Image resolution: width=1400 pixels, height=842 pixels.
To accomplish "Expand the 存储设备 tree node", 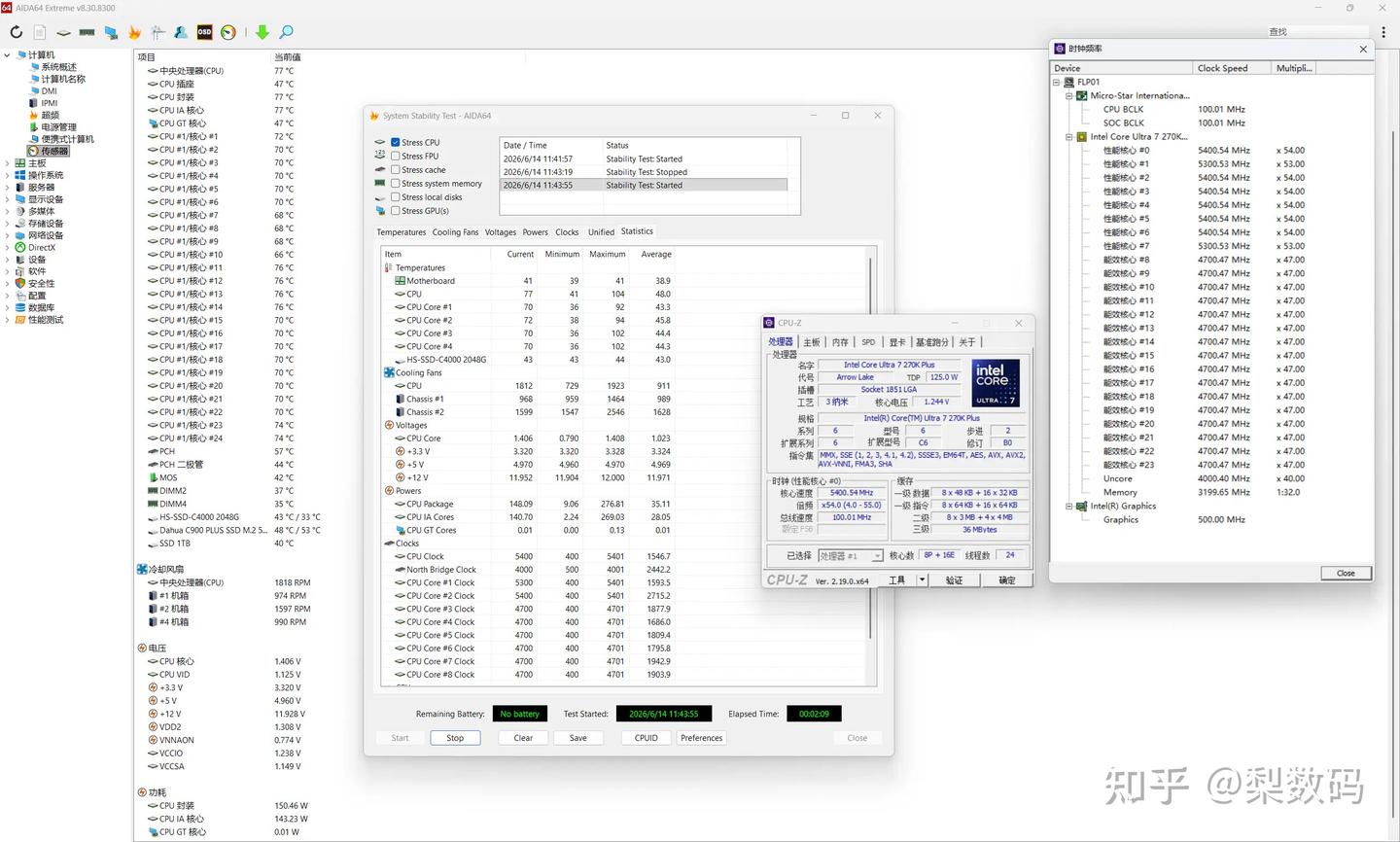I will [x=7, y=224].
